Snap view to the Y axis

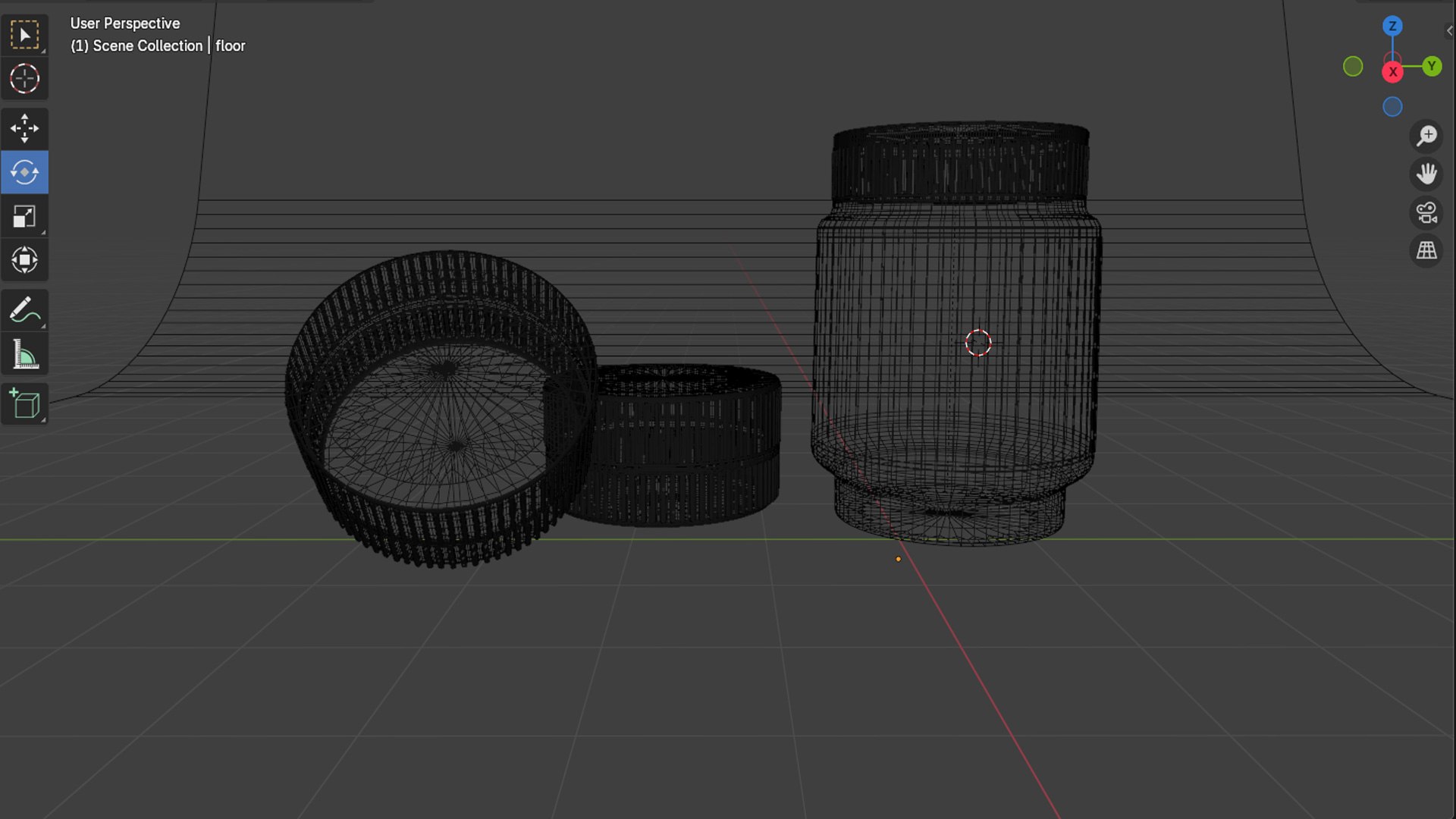pyautogui.click(x=1432, y=66)
